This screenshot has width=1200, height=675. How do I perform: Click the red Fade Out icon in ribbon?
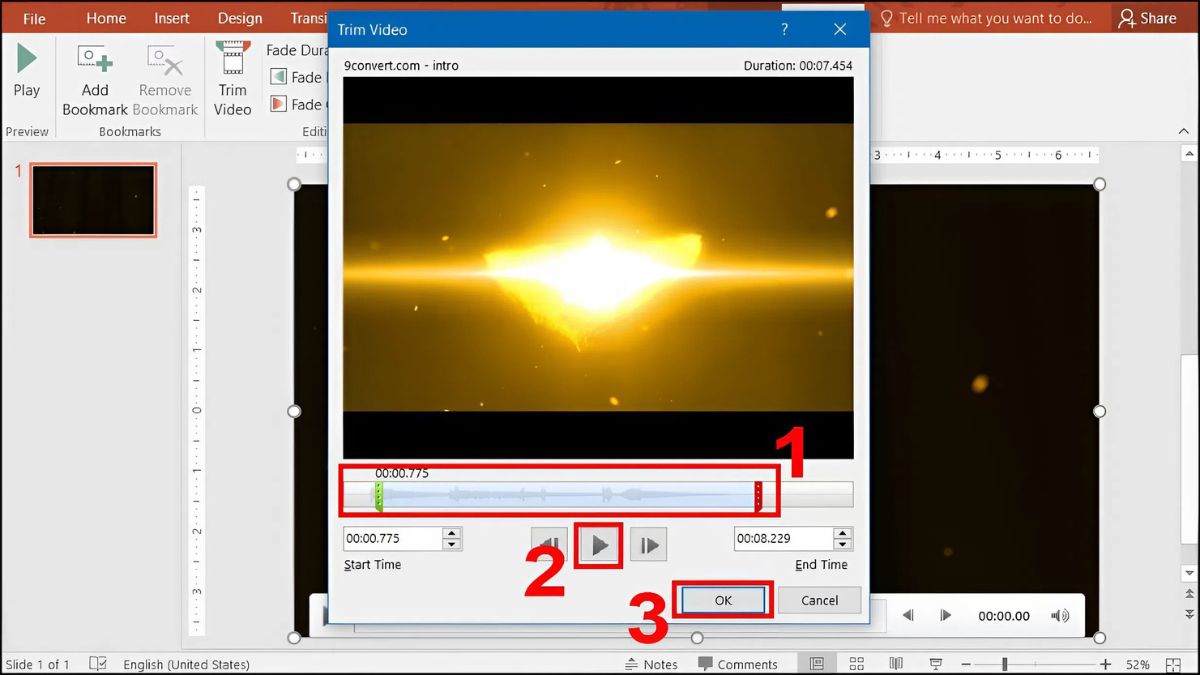point(279,104)
